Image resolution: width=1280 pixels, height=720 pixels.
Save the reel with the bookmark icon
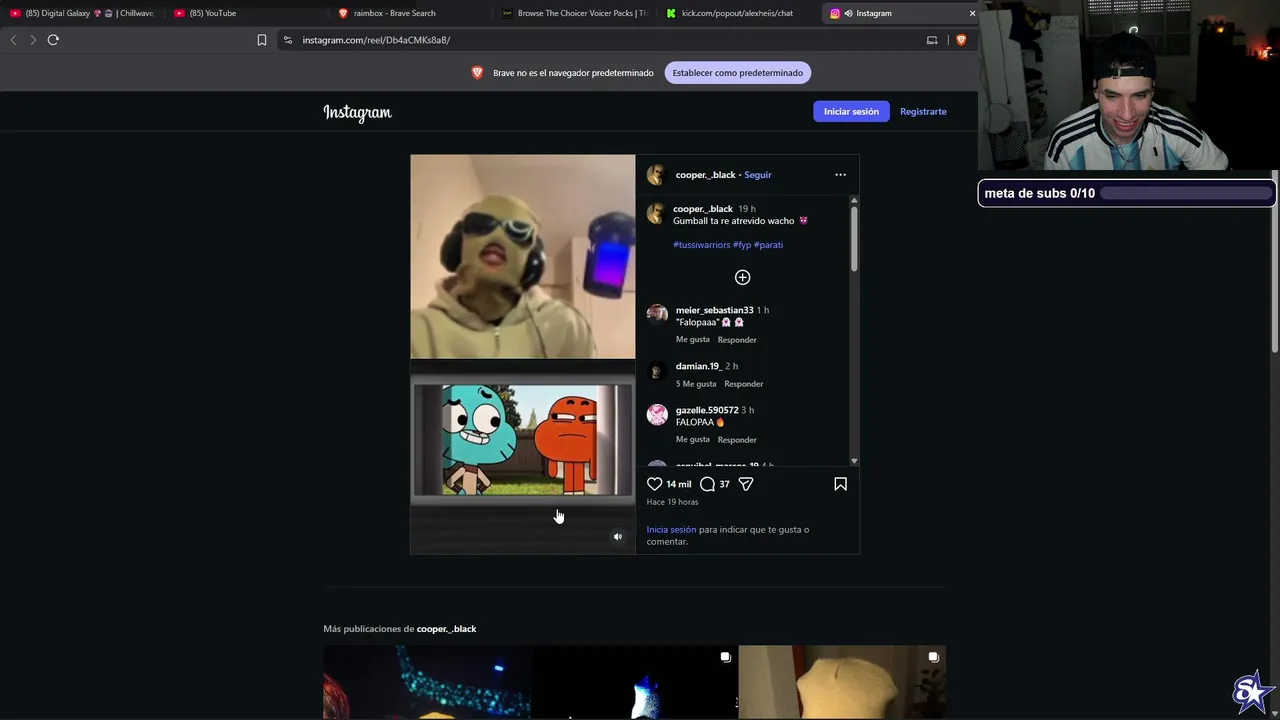coord(840,484)
